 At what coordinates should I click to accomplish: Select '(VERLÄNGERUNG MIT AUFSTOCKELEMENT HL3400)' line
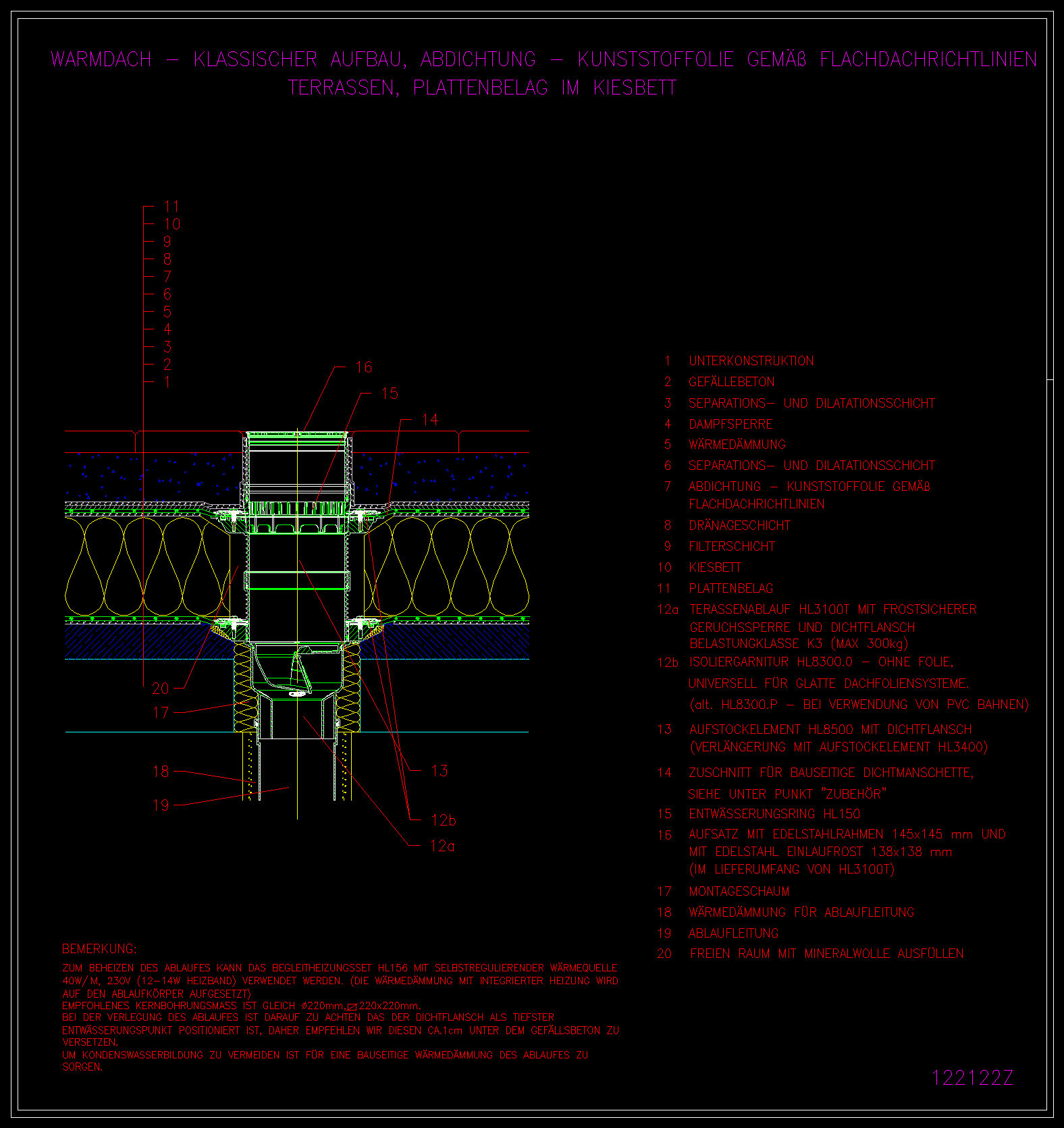coord(839,747)
